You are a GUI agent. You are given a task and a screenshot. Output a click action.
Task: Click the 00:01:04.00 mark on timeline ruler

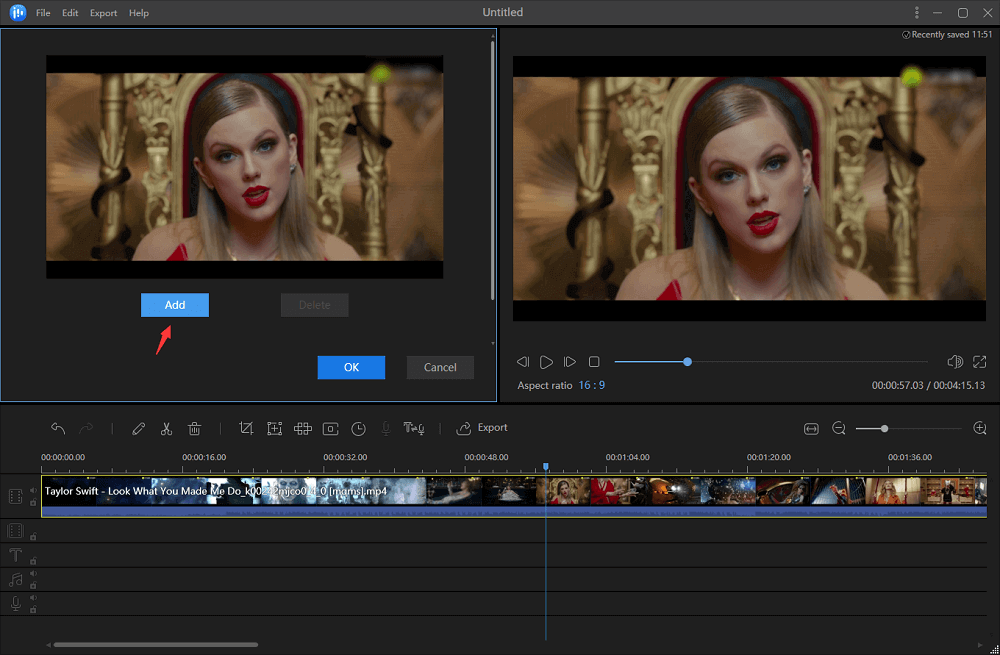point(628,457)
